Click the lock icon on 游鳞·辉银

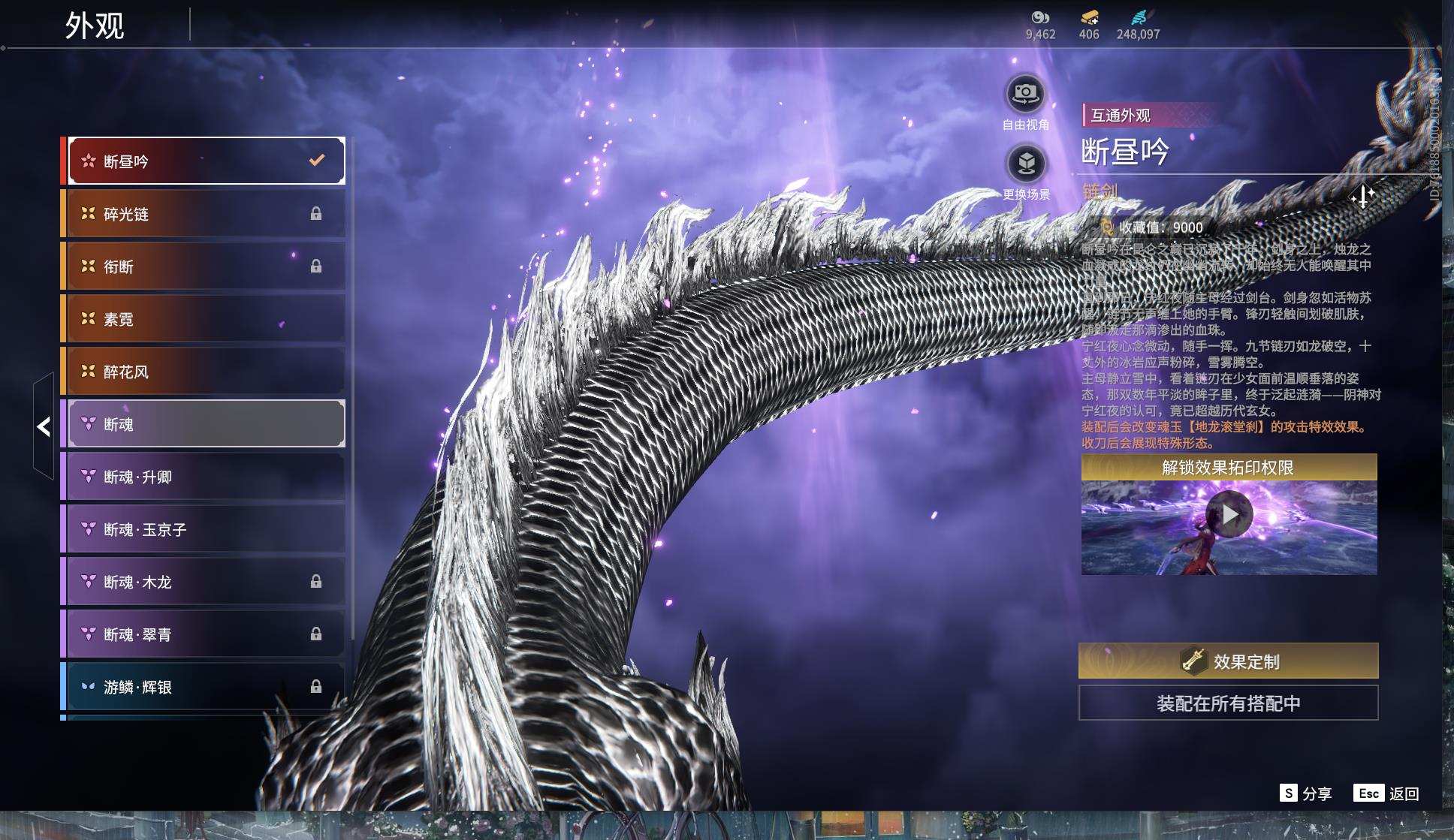316,687
